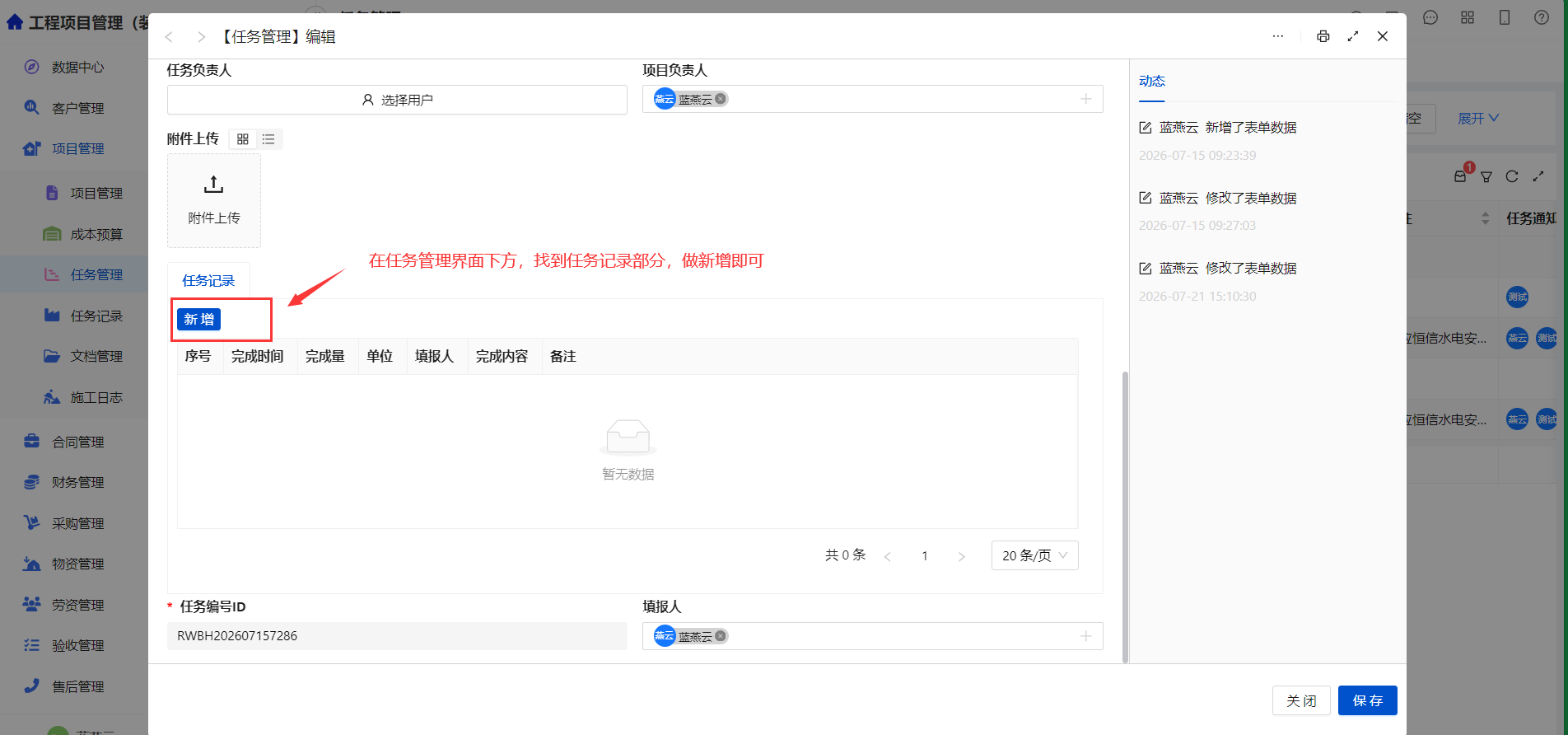Switch attachment view to grid icon
Viewport: 1568px width, 735px height.
pyautogui.click(x=242, y=139)
